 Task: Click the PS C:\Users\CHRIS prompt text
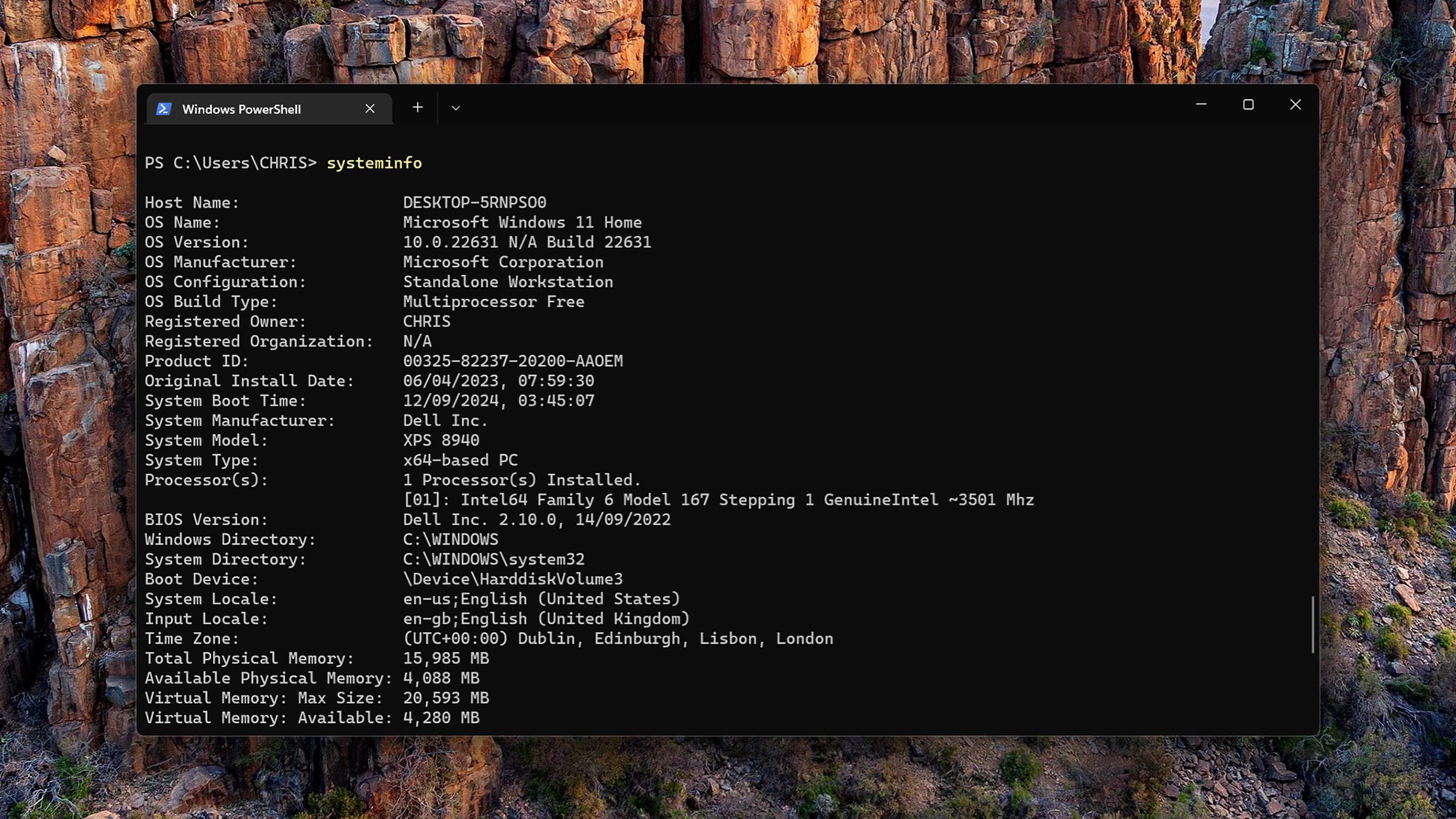(231, 163)
